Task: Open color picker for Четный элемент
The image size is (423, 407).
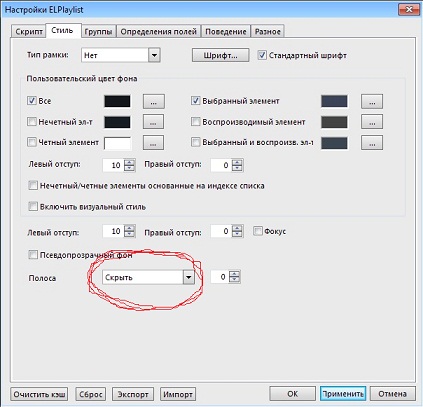Action: 153,143
